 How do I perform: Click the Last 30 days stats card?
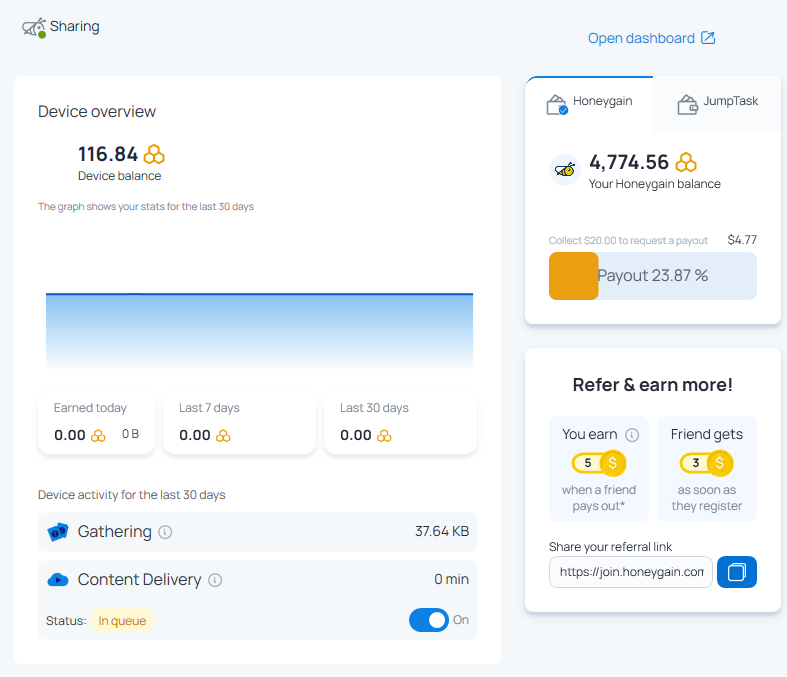point(400,422)
